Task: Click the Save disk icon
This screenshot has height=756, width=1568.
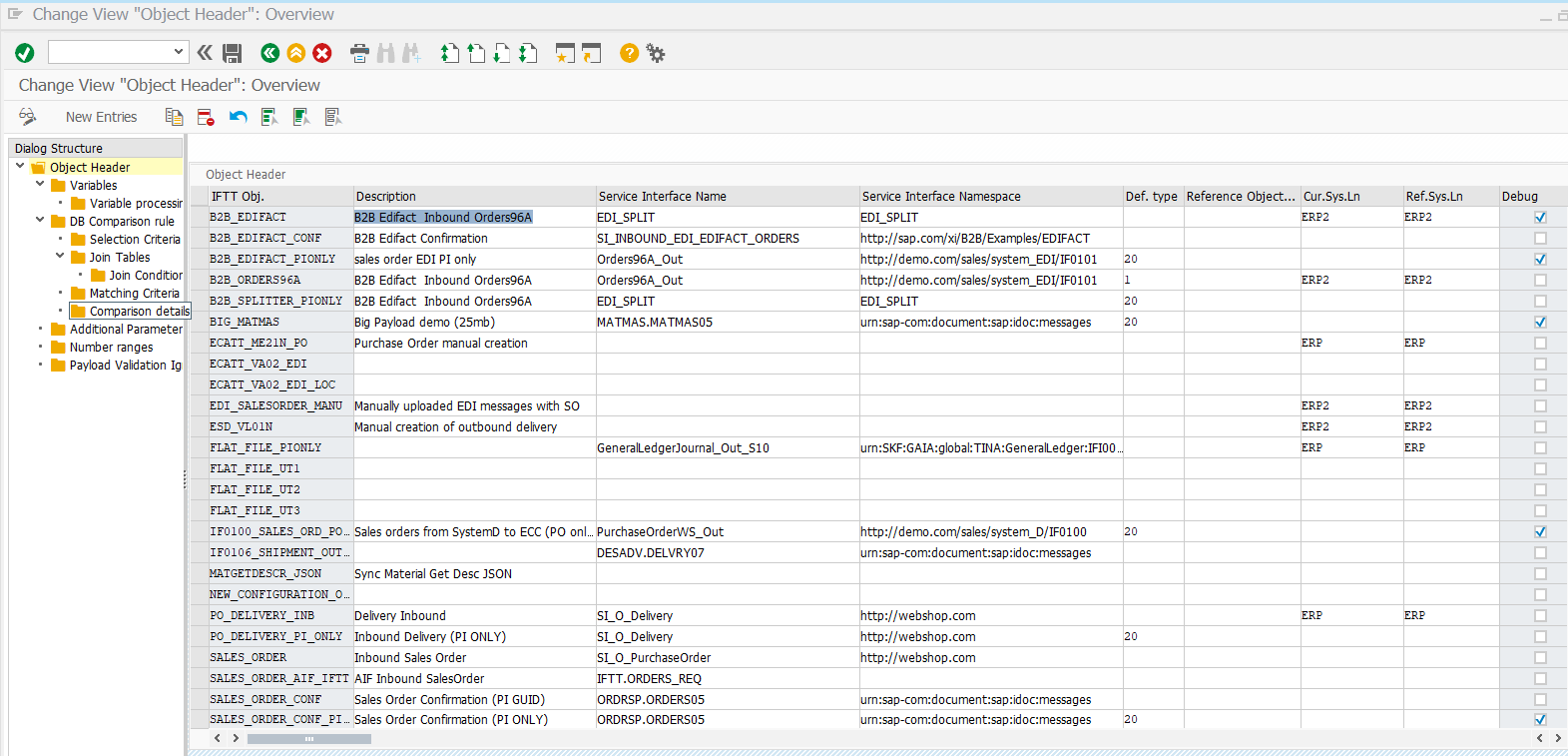Action: (233, 53)
